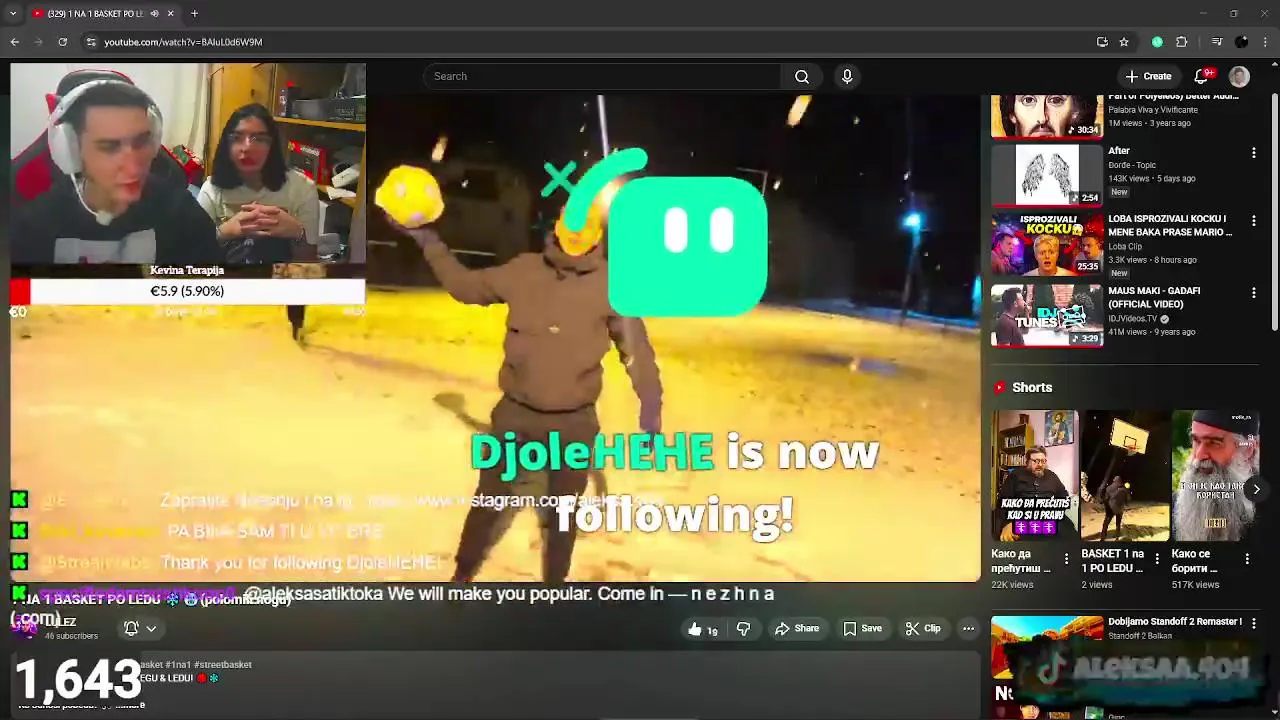This screenshot has width=1280, height=720.
Task: Reload the YouTube page
Action: (x=63, y=42)
